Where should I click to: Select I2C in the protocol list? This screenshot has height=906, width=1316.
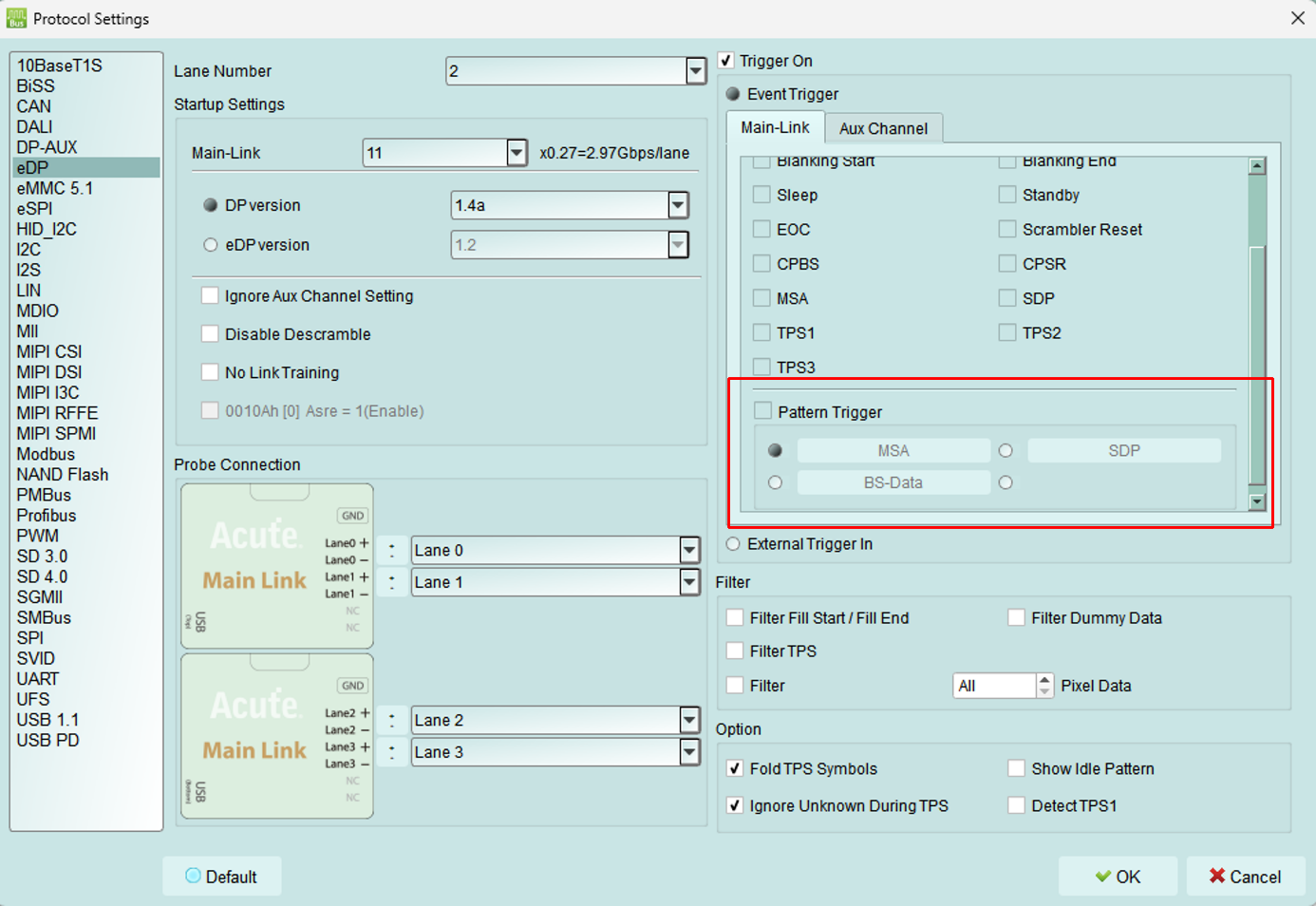(85, 250)
